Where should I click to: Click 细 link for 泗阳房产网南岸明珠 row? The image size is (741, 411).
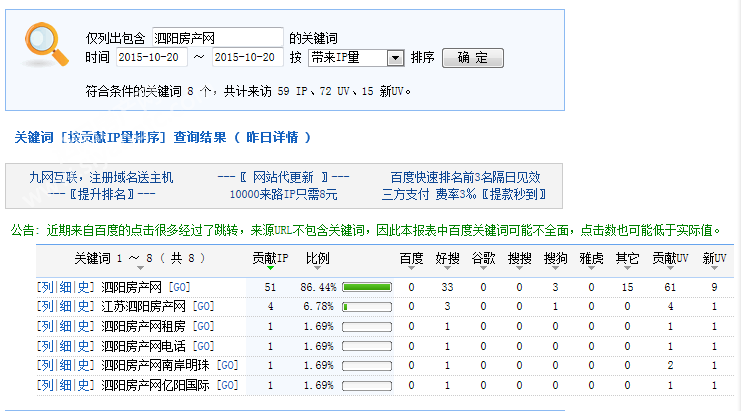[63, 365]
